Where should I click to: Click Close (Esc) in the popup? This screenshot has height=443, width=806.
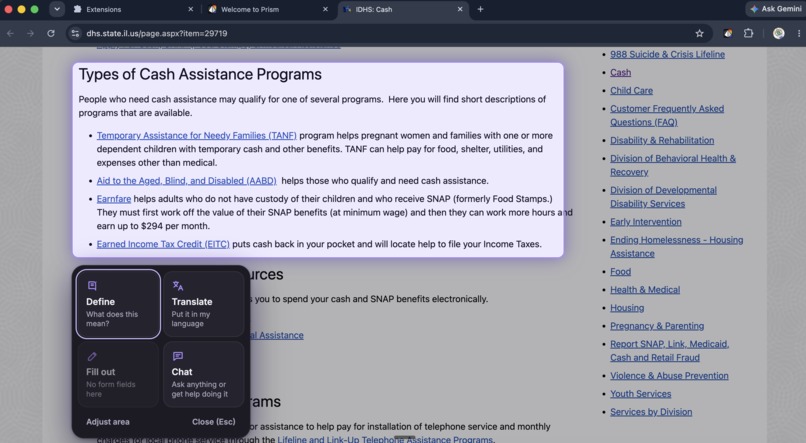click(214, 422)
